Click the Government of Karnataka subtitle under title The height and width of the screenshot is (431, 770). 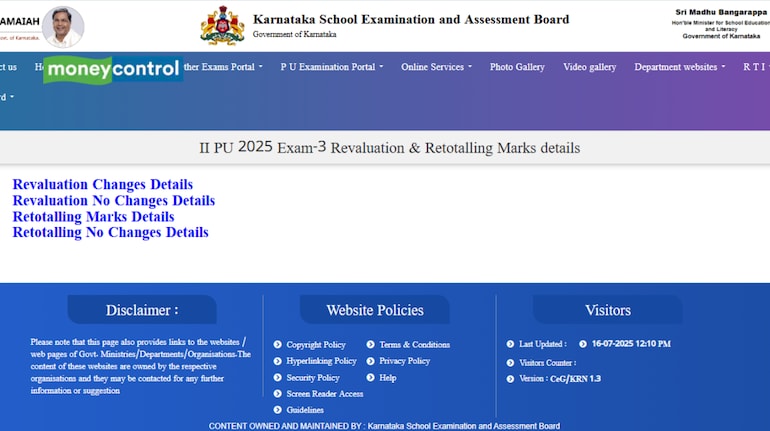coord(295,34)
